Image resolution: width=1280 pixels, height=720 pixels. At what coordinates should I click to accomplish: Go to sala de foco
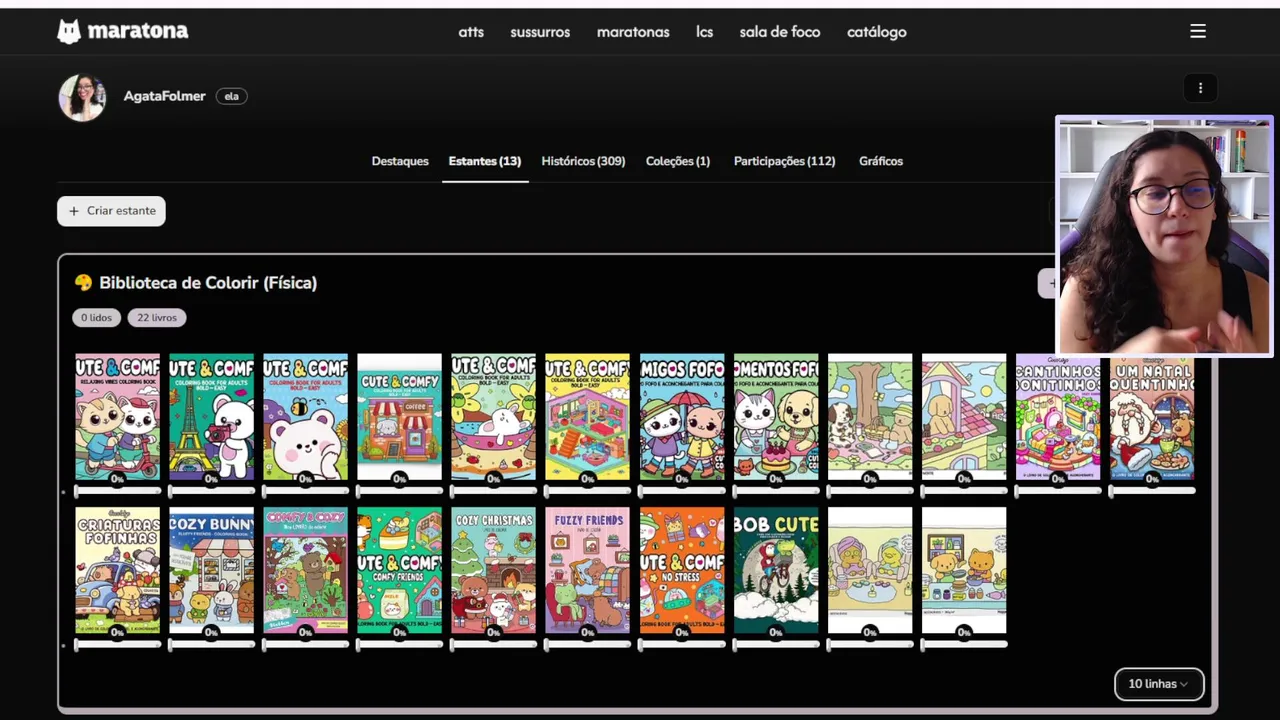click(780, 32)
